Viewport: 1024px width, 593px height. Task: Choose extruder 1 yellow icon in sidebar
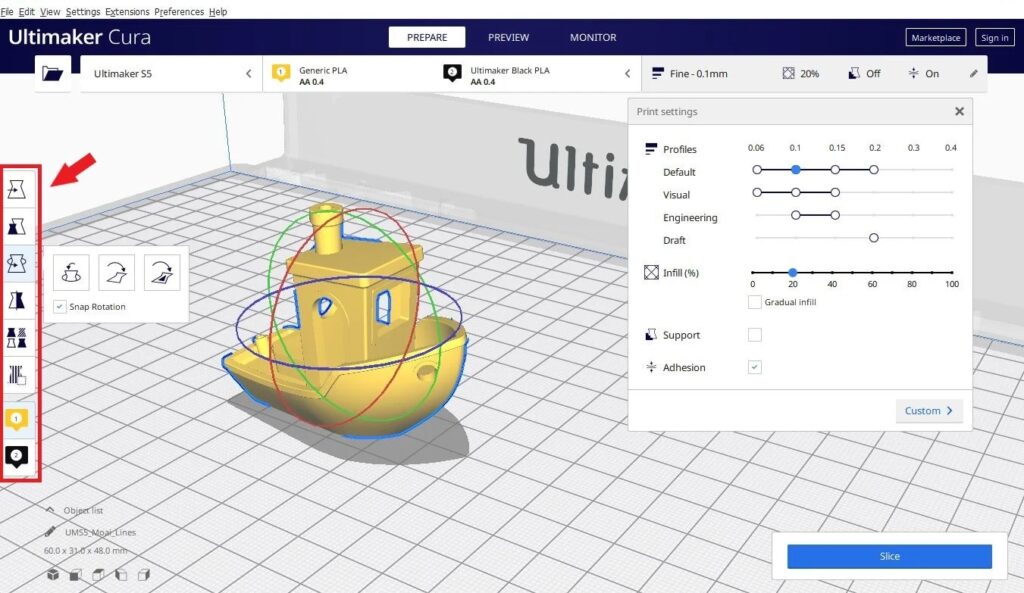[x=17, y=419]
